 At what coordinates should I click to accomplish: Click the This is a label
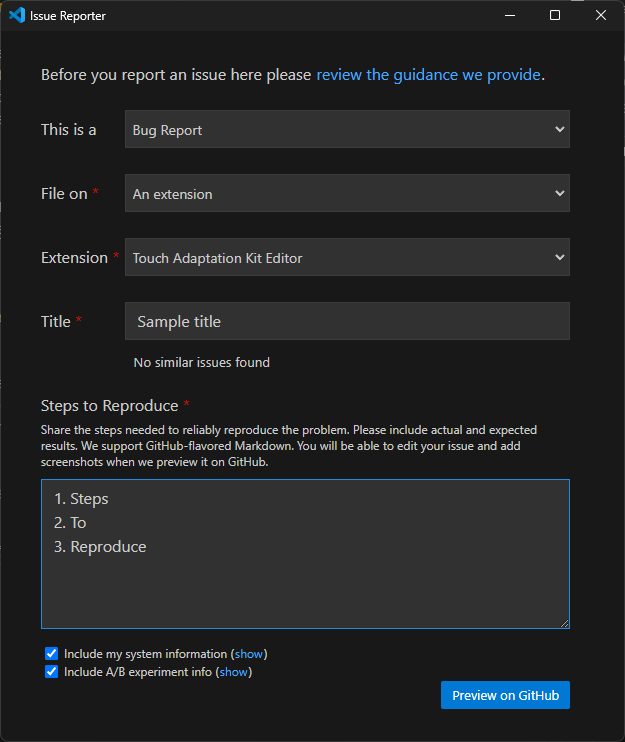click(69, 130)
